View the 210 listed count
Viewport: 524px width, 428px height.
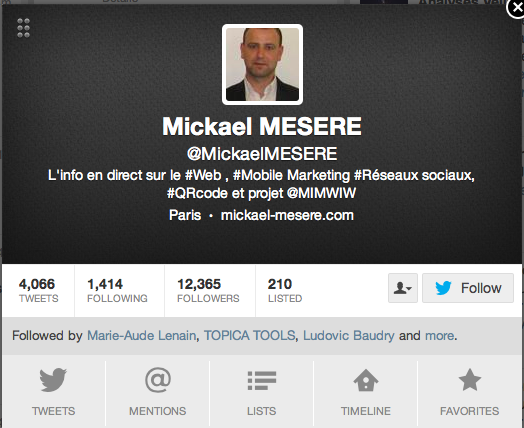(x=285, y=290)
